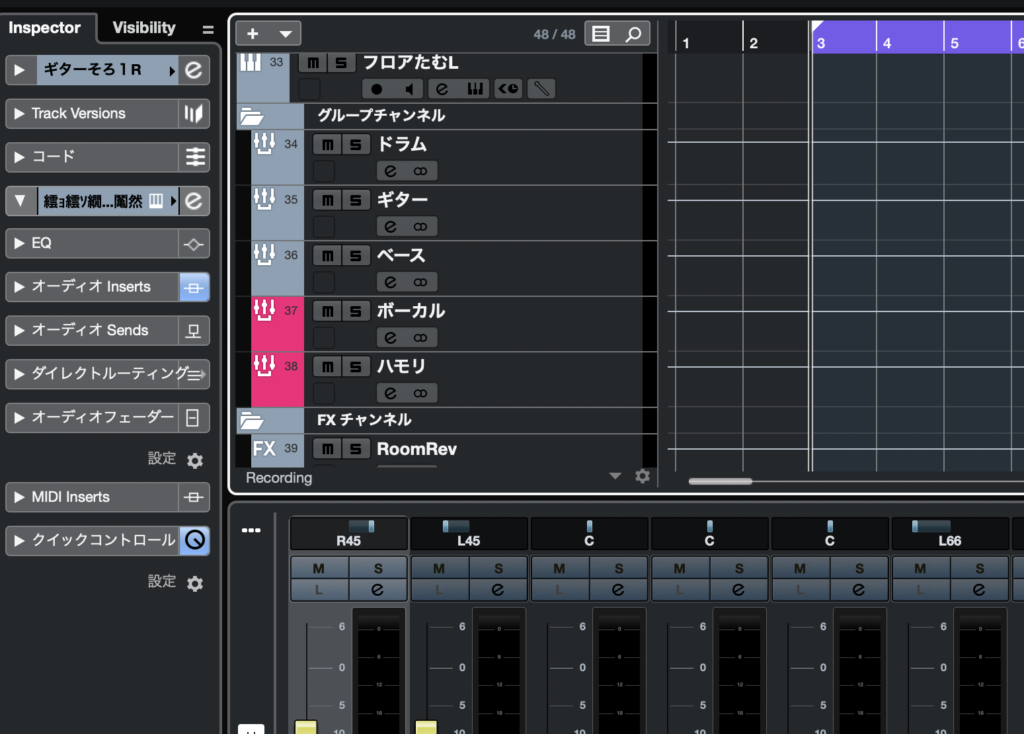Click the クイックコントロール dial icon
Viewport: 1024px width, 734px height.
coord(194,541)
